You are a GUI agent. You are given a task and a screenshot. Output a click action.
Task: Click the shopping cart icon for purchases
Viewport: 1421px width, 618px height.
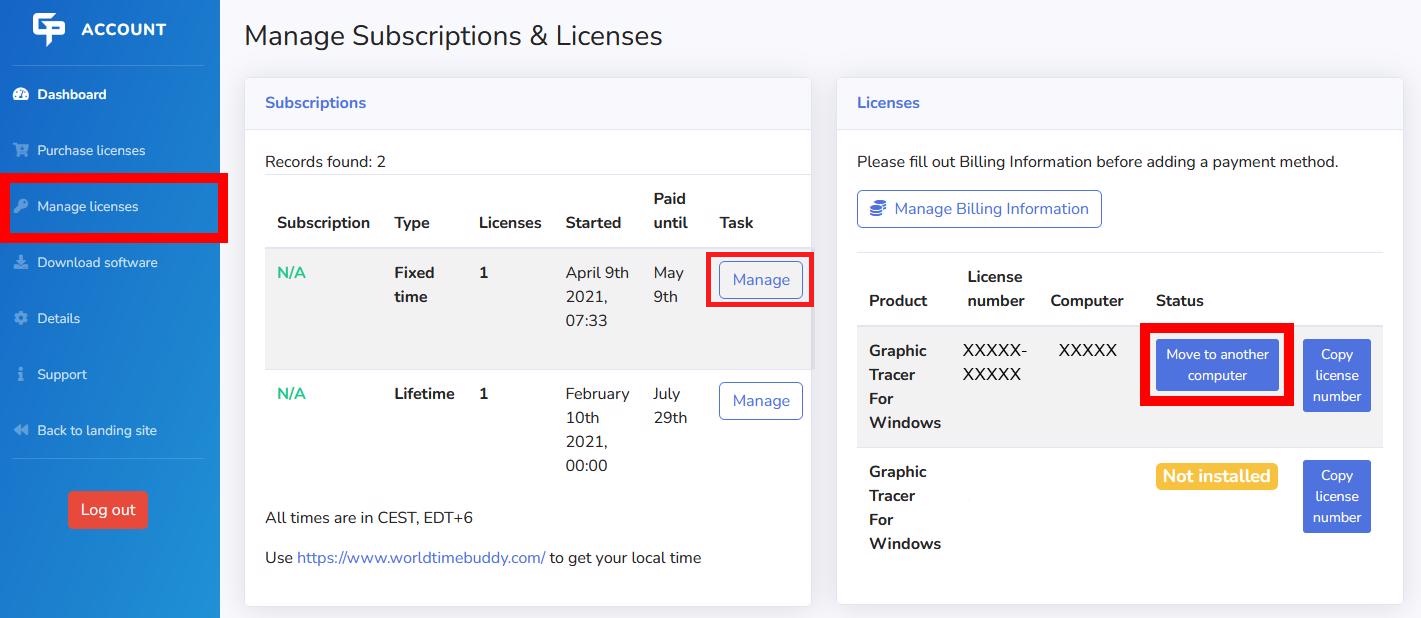(x=21, y=151)
